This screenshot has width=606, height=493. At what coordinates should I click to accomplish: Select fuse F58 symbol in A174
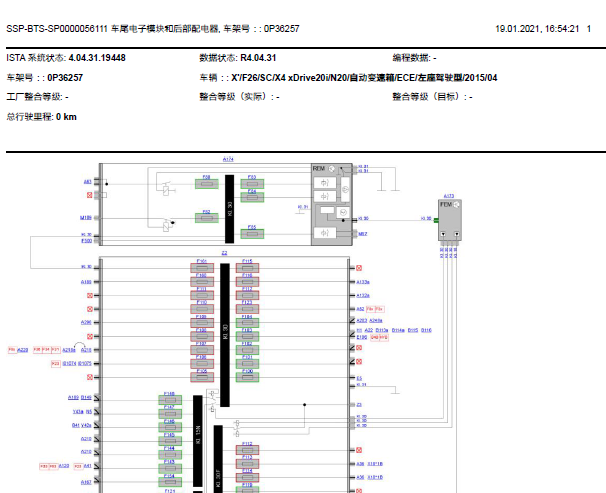point(207,184)
